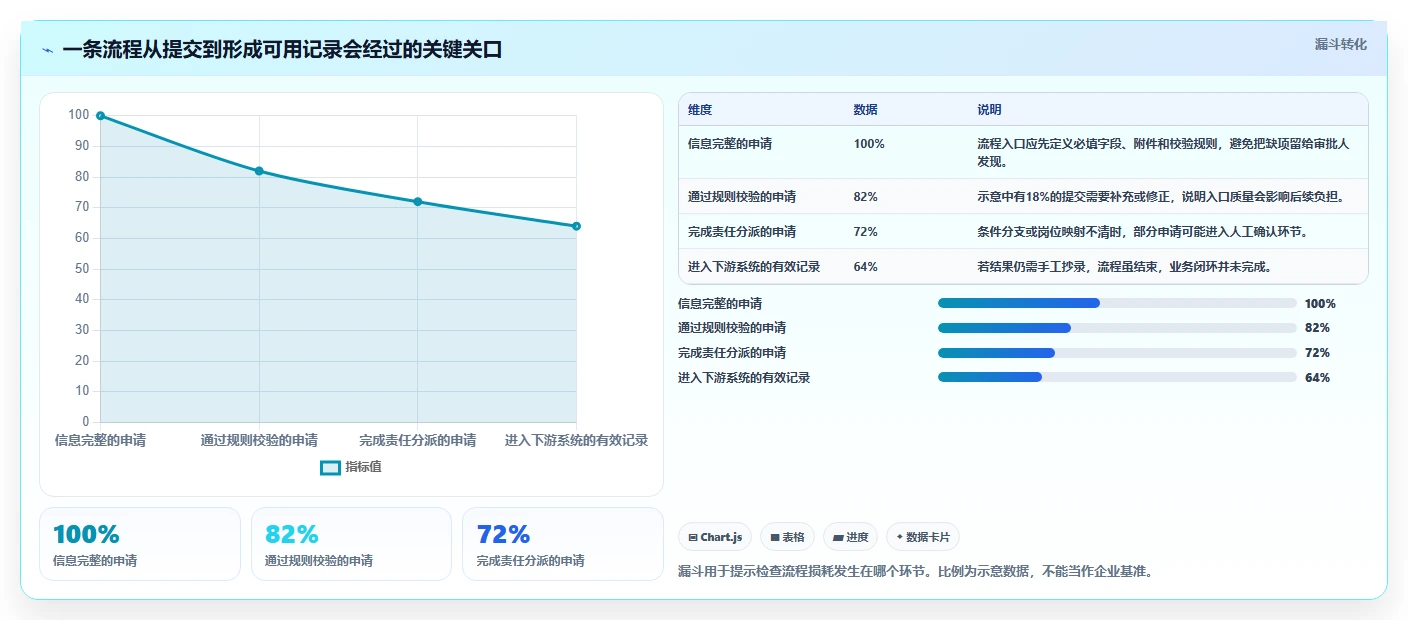Click the 通过规则校验的申请 progress bar

[x=1117, y=328]
